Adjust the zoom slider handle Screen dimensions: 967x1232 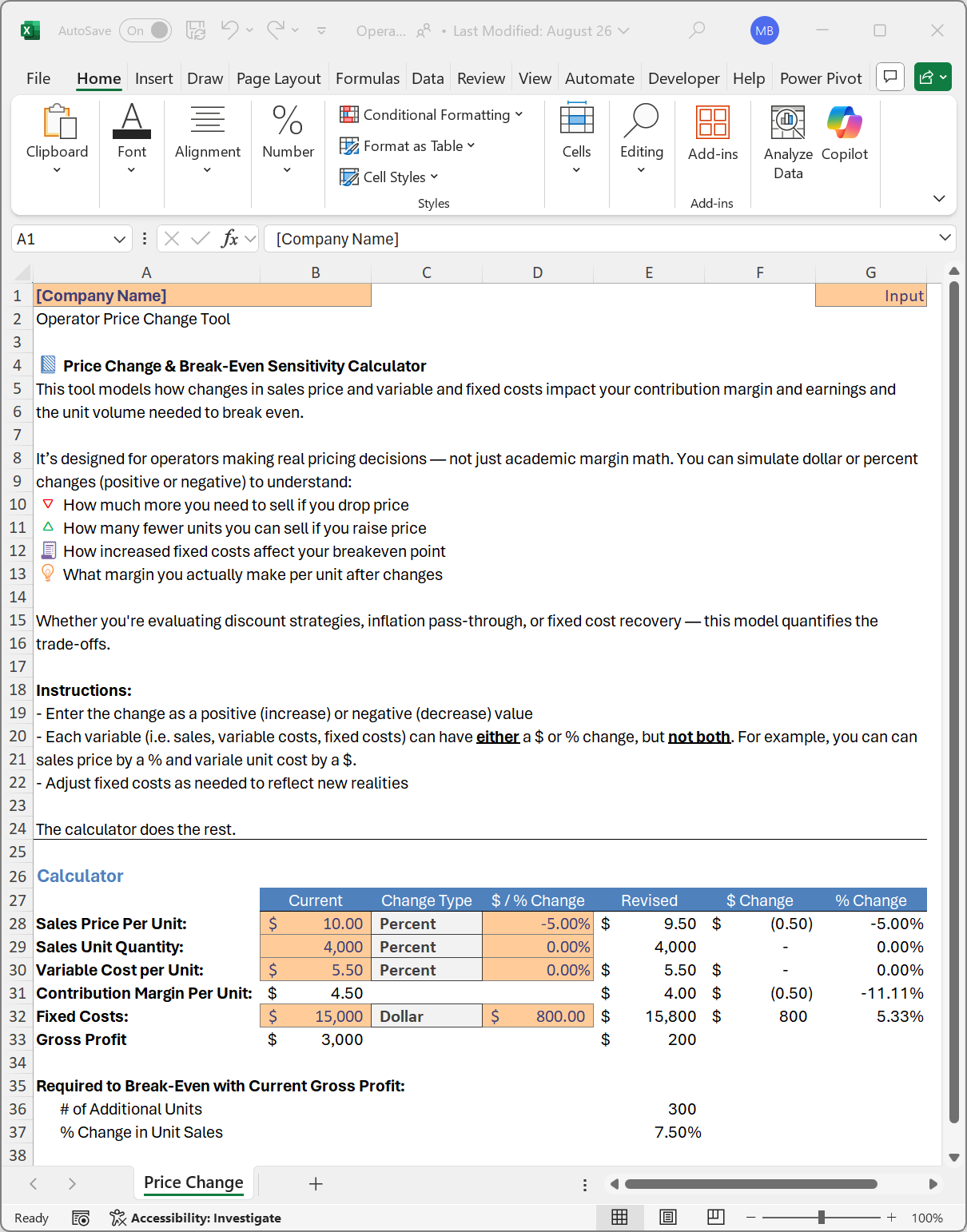click(821, 1217)
